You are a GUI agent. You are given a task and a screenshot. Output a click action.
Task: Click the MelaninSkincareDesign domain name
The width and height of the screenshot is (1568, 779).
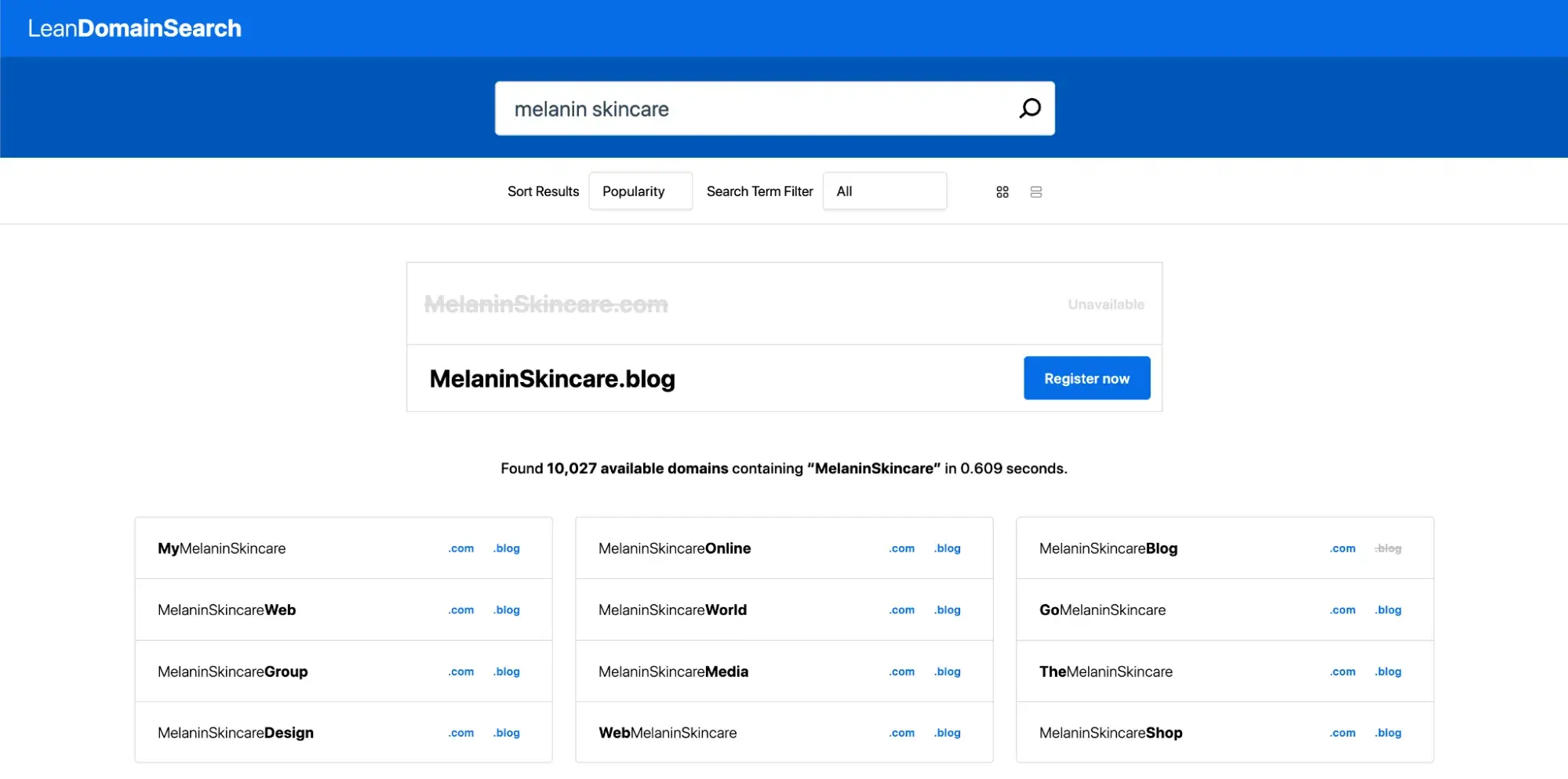point(235,733)
